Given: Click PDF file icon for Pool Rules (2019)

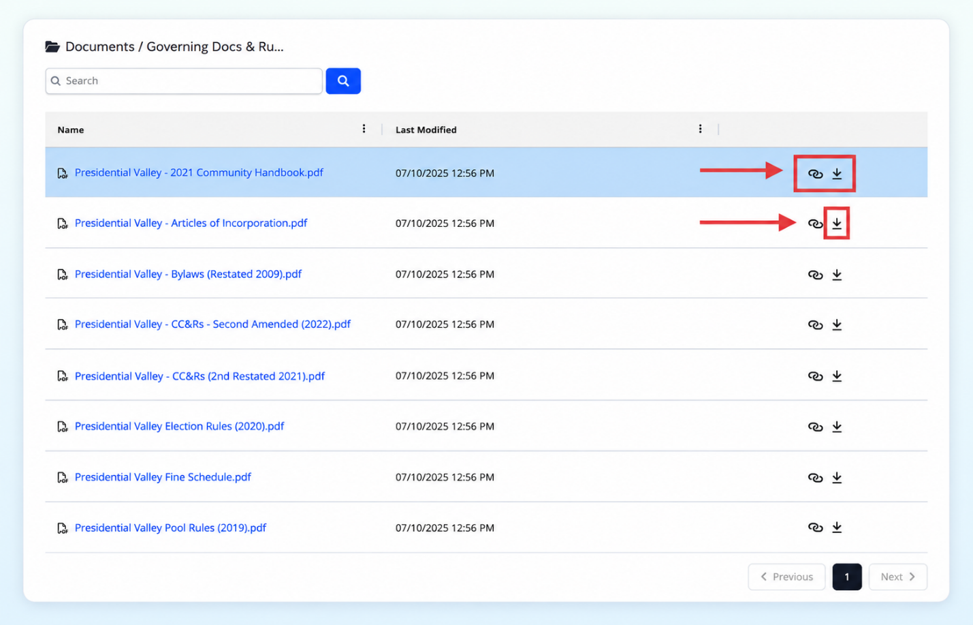Looking at the screenshot, I should tap(62, 528).
